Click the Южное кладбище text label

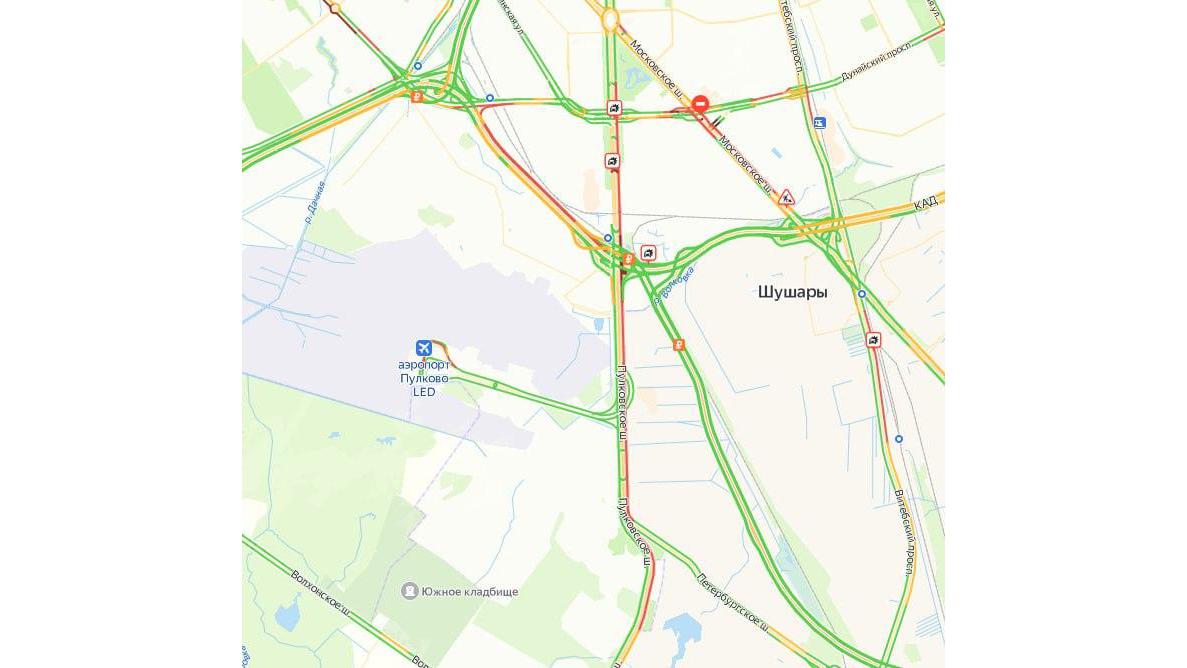[x=470, y=592]
